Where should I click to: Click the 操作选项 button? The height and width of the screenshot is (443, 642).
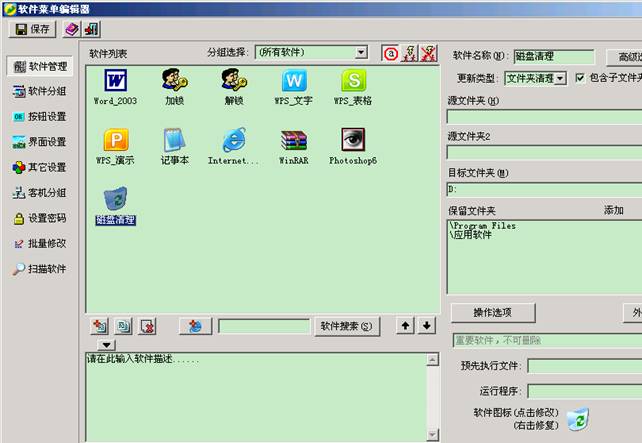pos(493,313)
